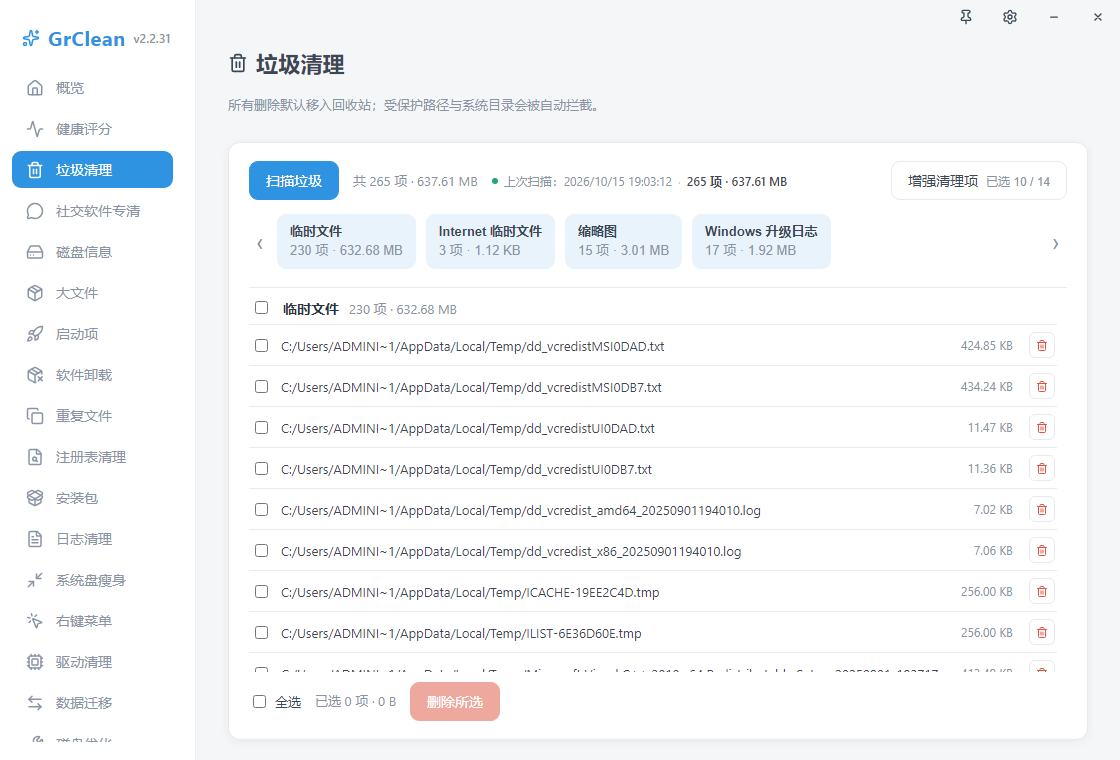Delete dd_vcredist_x86 log with its trash icon
1120x760 pixels.
click(1042, 551)
